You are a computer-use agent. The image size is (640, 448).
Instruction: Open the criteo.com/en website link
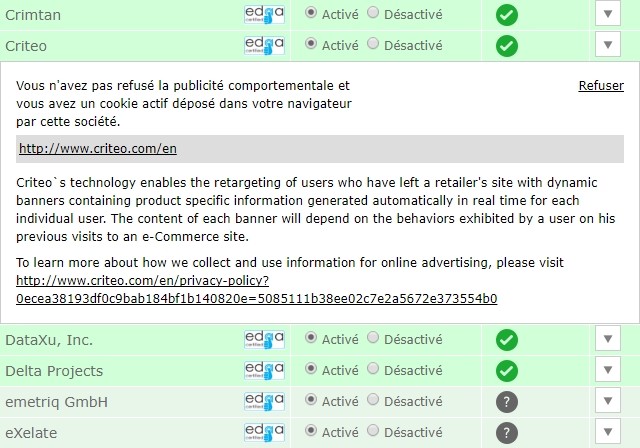point(98,149)
